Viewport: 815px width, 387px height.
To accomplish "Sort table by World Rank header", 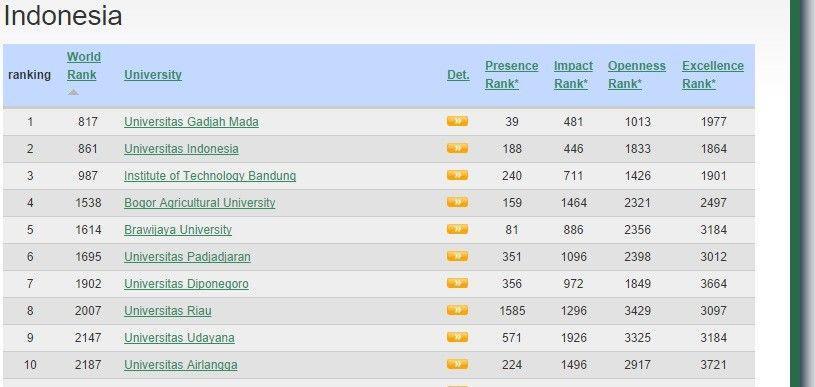I will [84, 65].
